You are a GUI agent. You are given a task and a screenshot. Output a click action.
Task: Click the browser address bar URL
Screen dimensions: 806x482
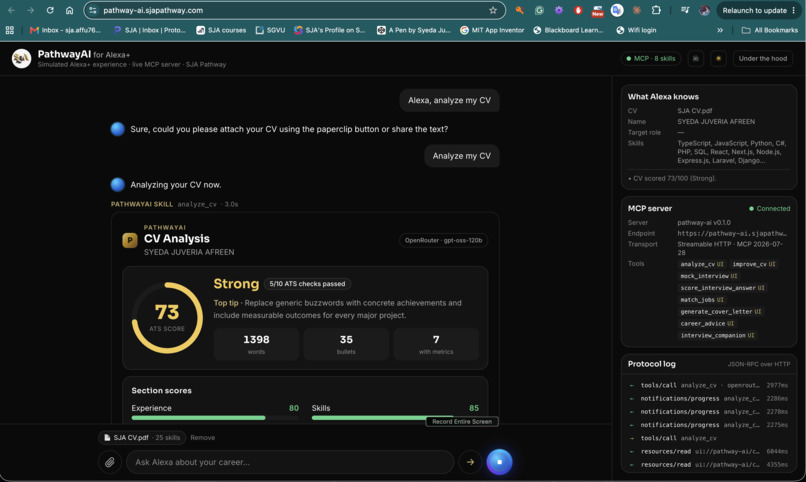tap(153, 10)
